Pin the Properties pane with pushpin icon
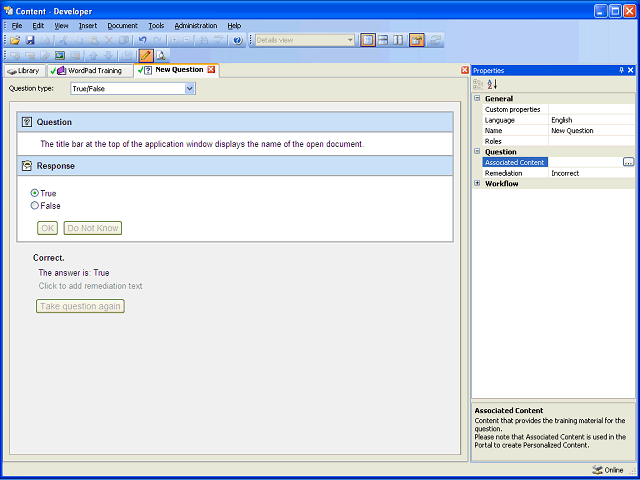640x480 pixels. (621, 70)
